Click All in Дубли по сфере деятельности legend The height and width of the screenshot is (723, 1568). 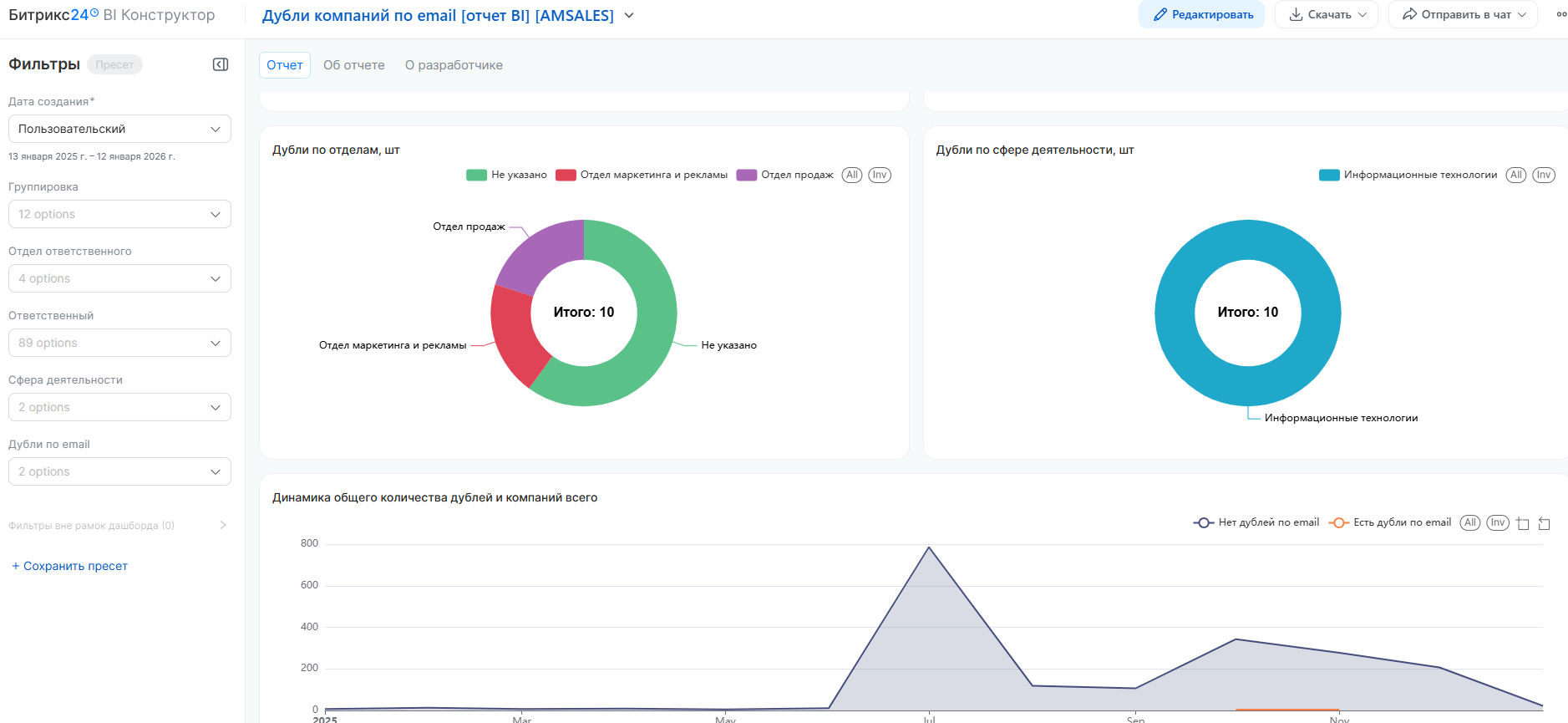tap(1515, 175)
